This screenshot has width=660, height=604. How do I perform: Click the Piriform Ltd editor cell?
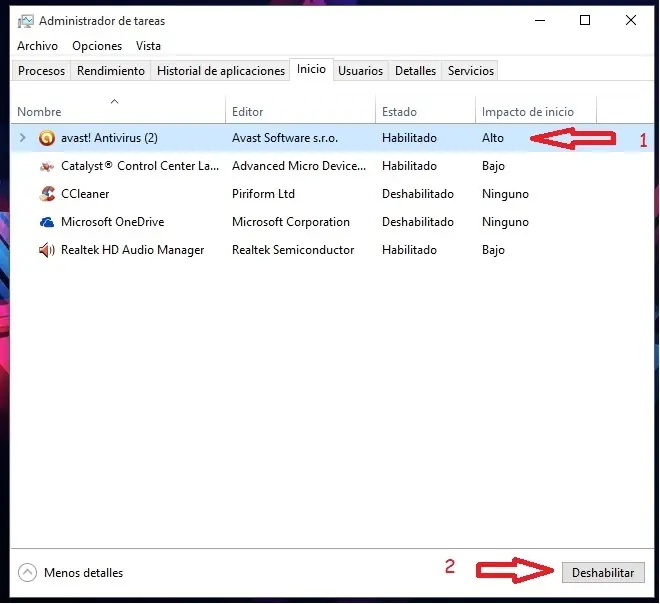(263, 194)
